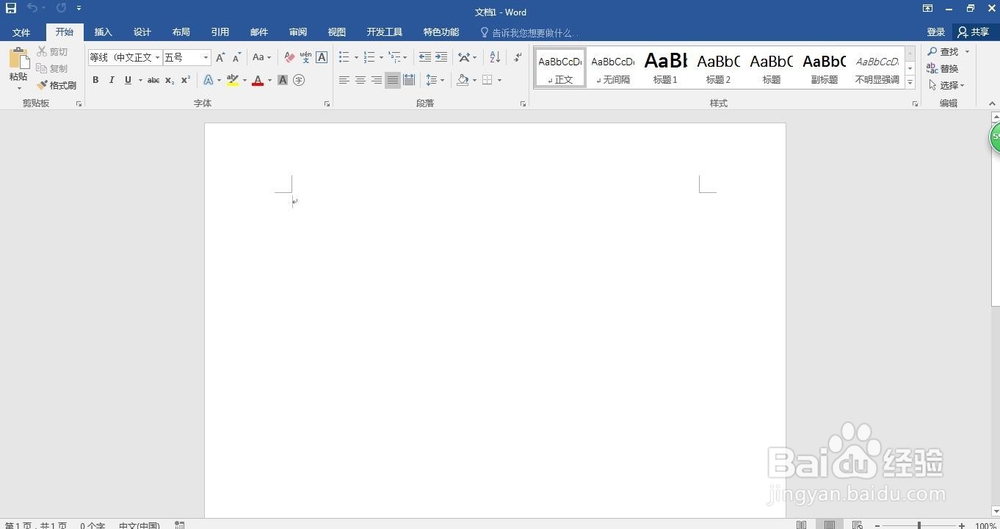Viewport: 1000px width, 529px height.
Task: Expand the styles gallery more button
Action: coord(910,82)
